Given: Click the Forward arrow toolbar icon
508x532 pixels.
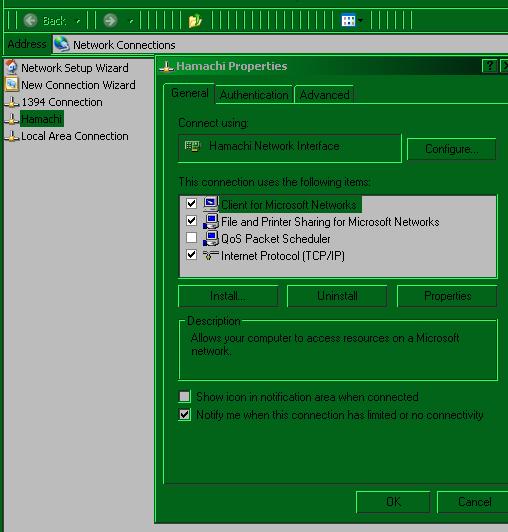Looking at the screenshot, I should pos(110,21).
